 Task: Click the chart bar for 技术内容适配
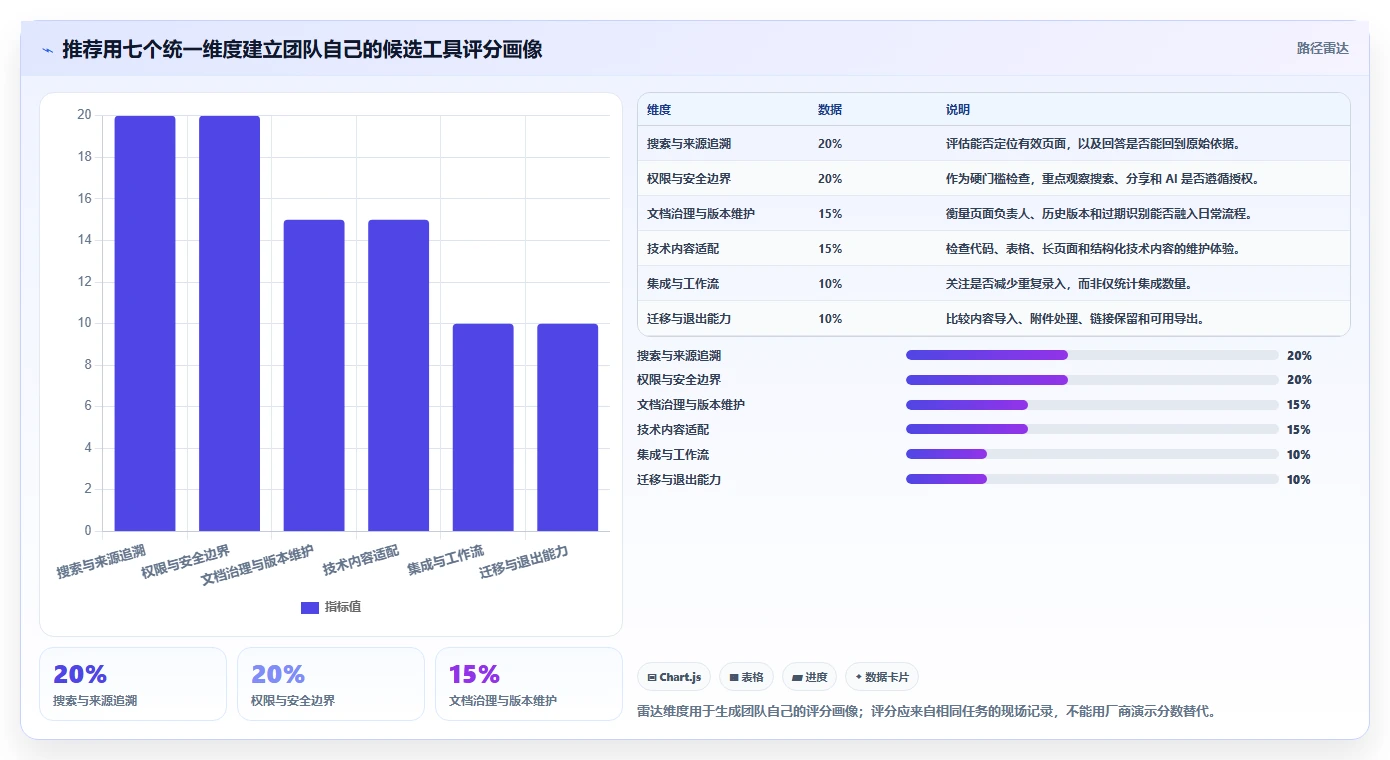pos(398,375)
